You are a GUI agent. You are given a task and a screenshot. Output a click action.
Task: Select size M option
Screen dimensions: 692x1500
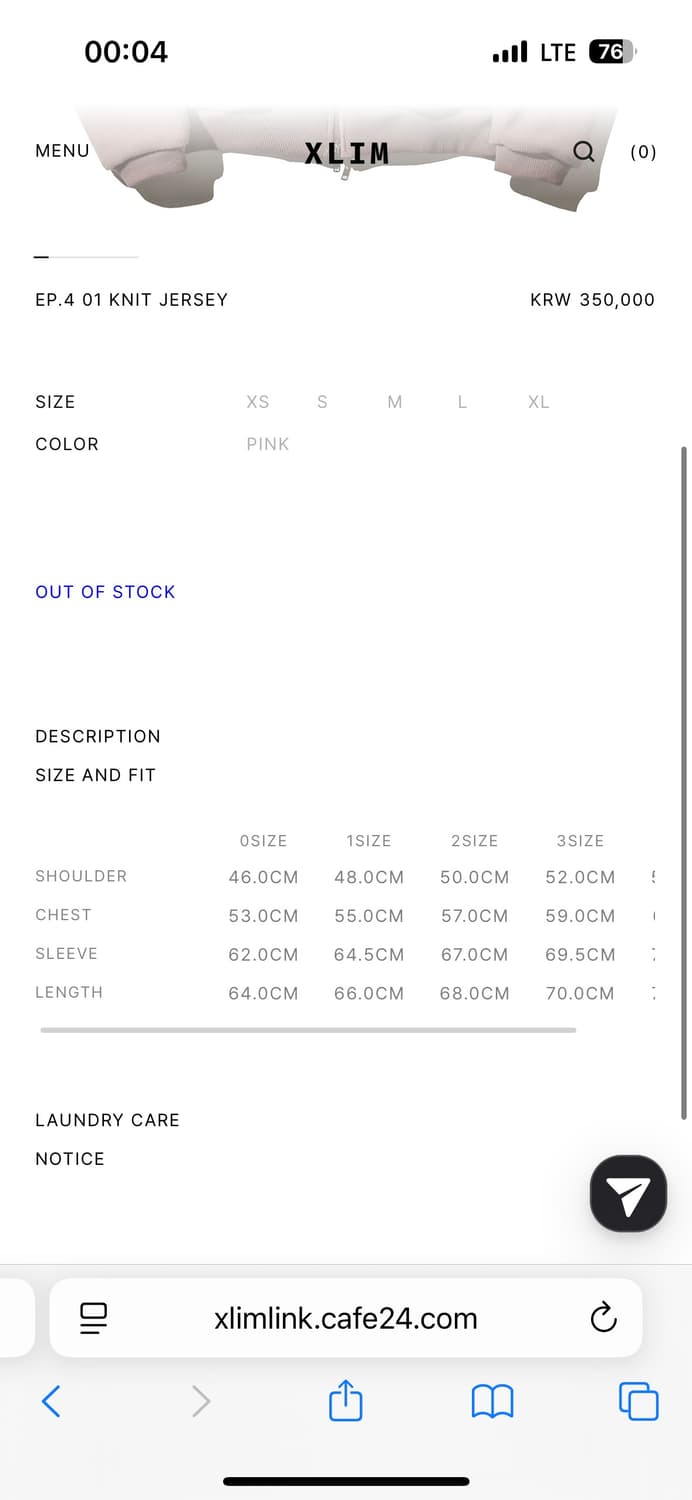tap(395, 402)
